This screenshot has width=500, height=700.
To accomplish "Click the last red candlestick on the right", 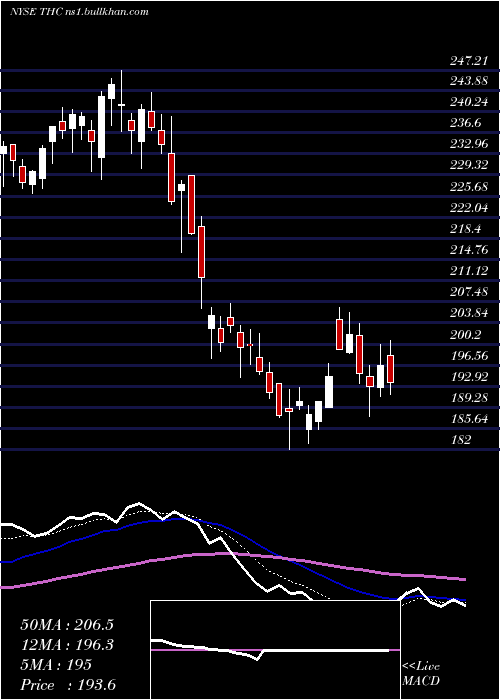I will click(x=391, y=368).
